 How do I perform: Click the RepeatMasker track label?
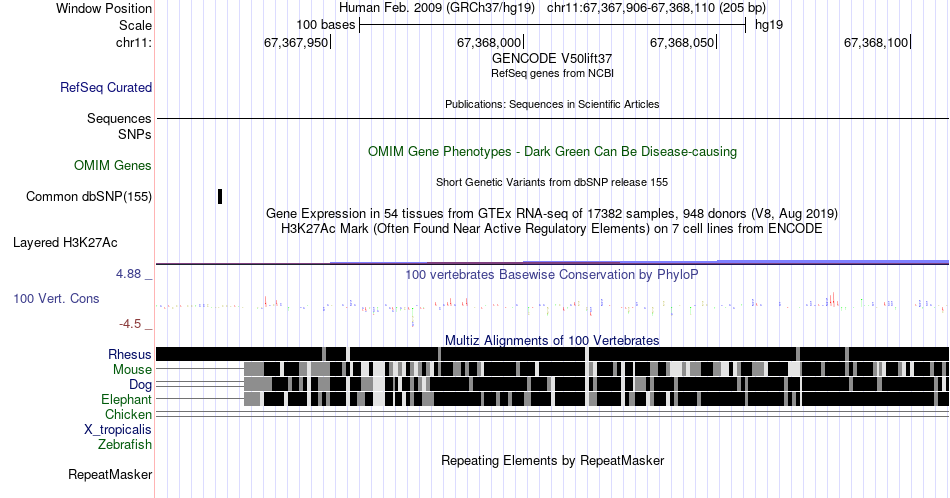point(110,474)
